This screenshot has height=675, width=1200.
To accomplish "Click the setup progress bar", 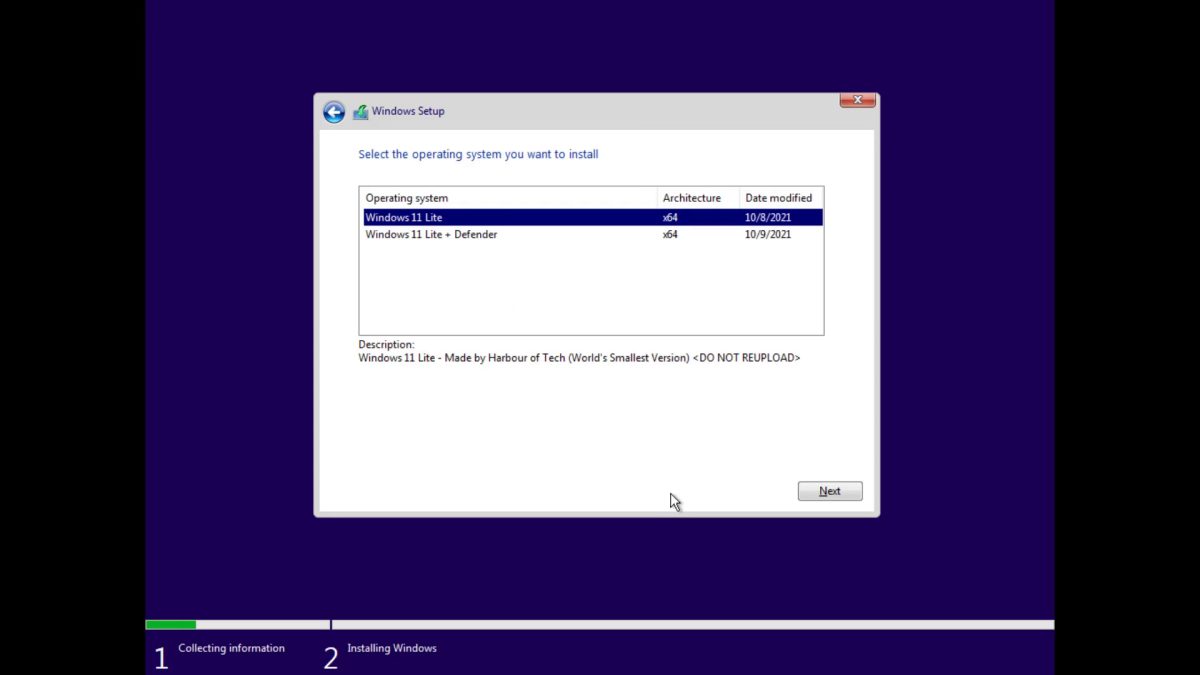I will 600,625.
